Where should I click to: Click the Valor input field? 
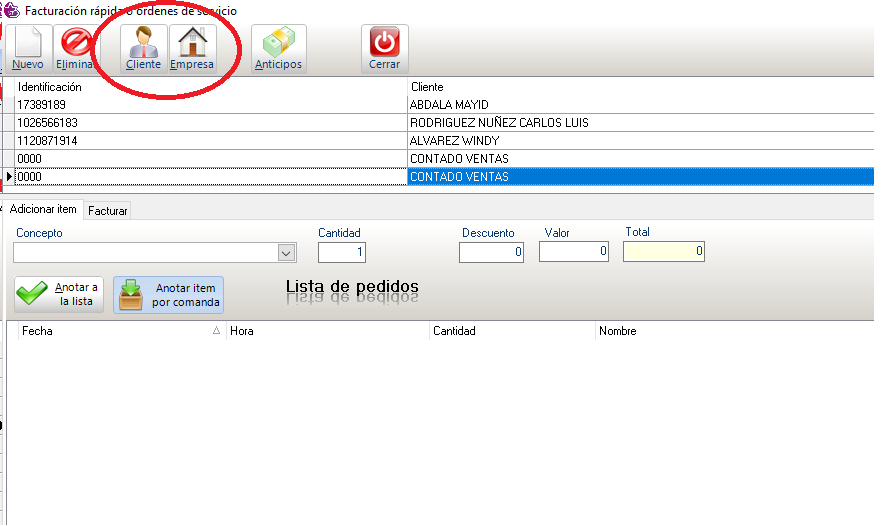[573, 252]
